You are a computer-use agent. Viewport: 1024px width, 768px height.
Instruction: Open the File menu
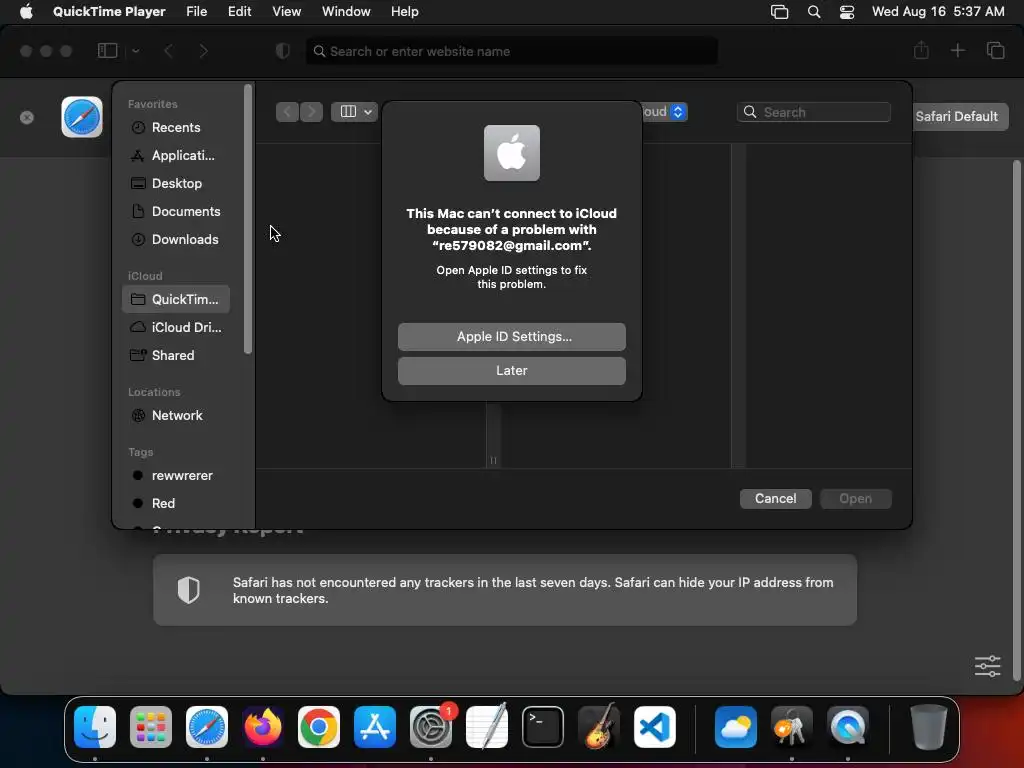(197, 11)
